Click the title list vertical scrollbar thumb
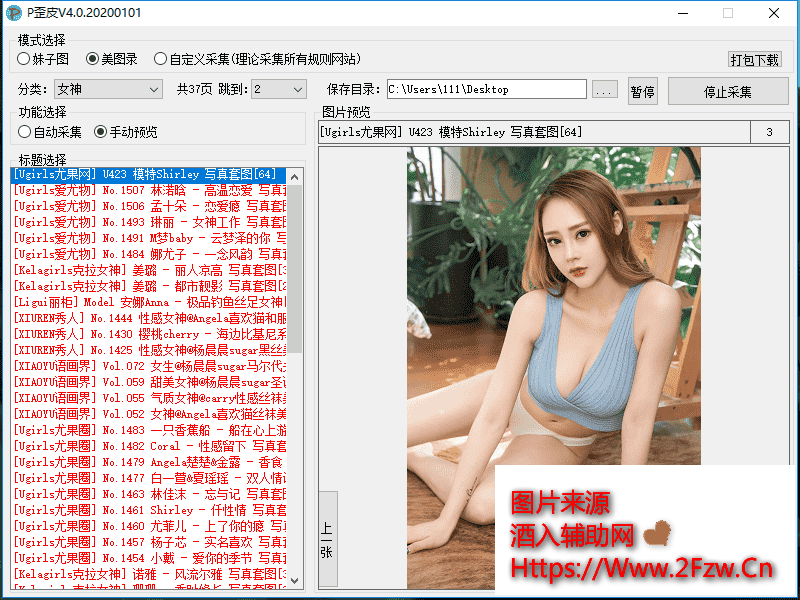Viewport: 800px width, 600px height. pos(294,269)
